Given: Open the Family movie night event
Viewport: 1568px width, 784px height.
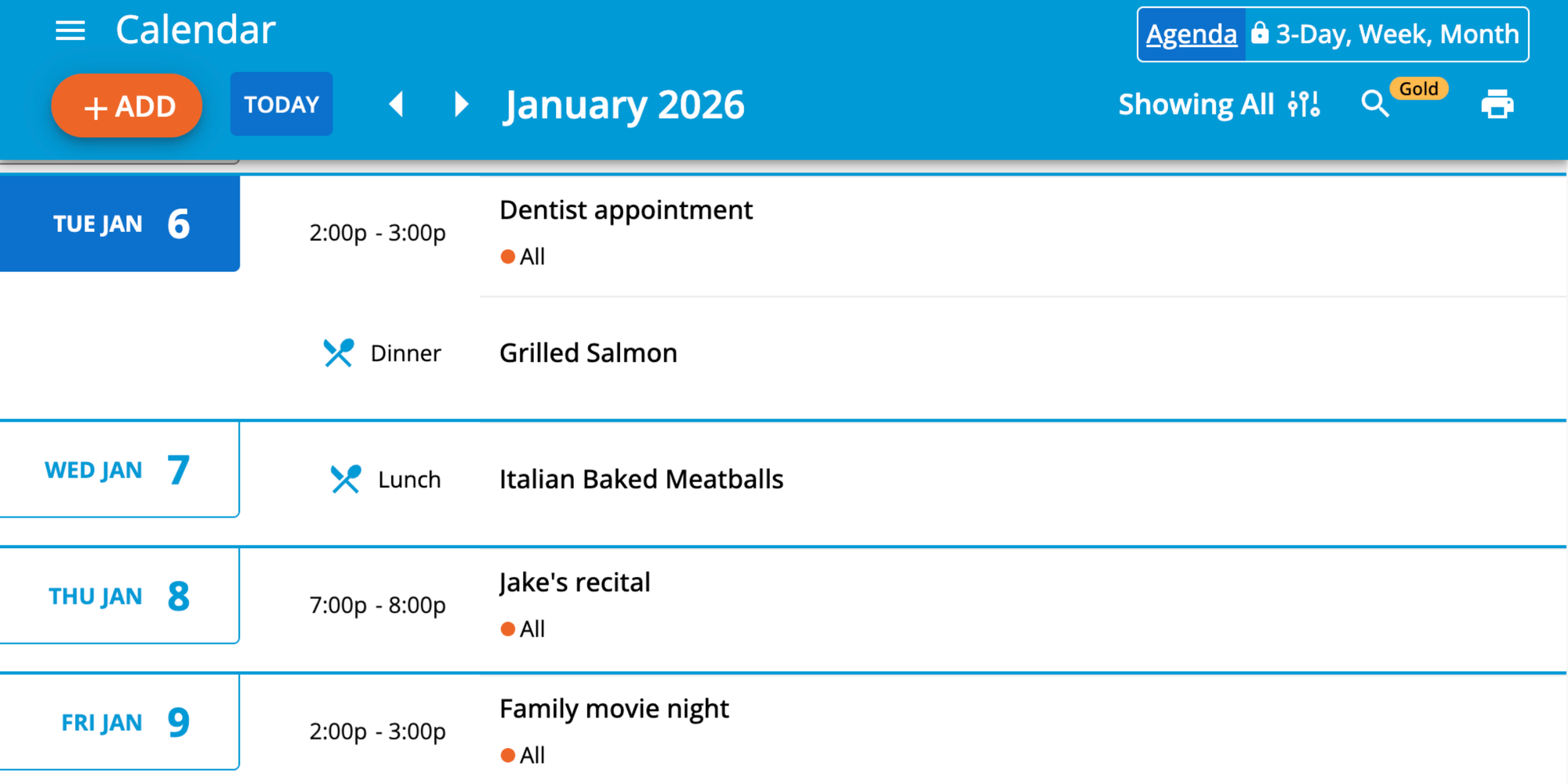Looking at the screenshot, I should tap(614, 708).
